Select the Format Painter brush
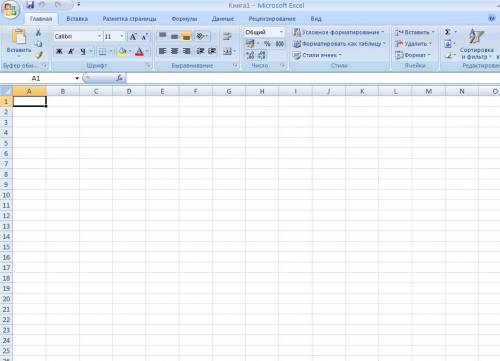 (x=39, y=55)
